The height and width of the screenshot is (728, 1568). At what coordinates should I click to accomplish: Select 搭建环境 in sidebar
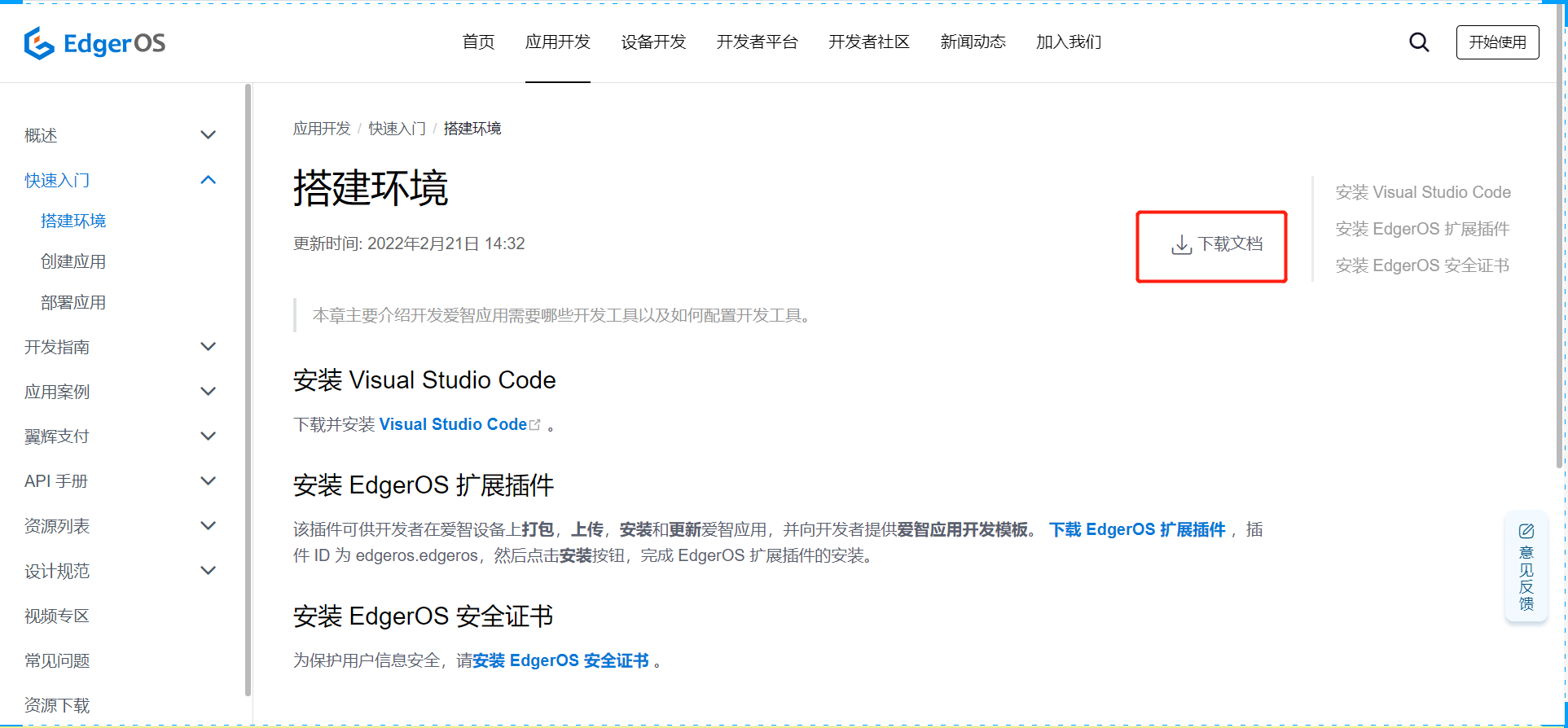point(73,221)
